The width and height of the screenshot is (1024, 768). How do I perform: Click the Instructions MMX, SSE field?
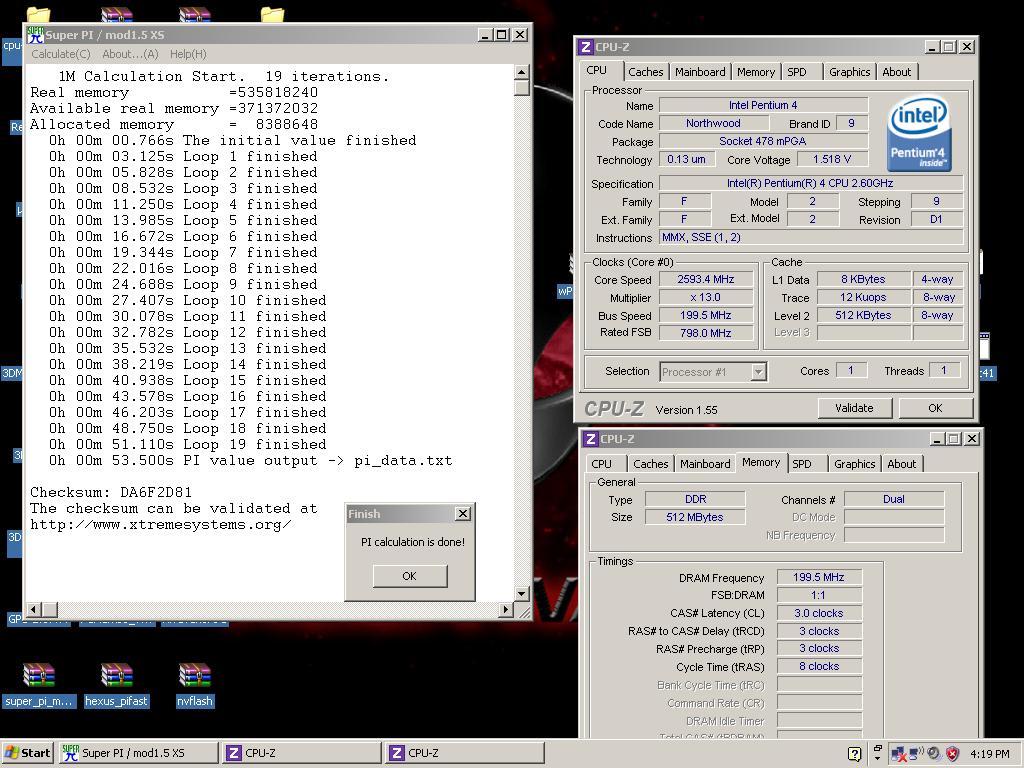coord(811,238)
